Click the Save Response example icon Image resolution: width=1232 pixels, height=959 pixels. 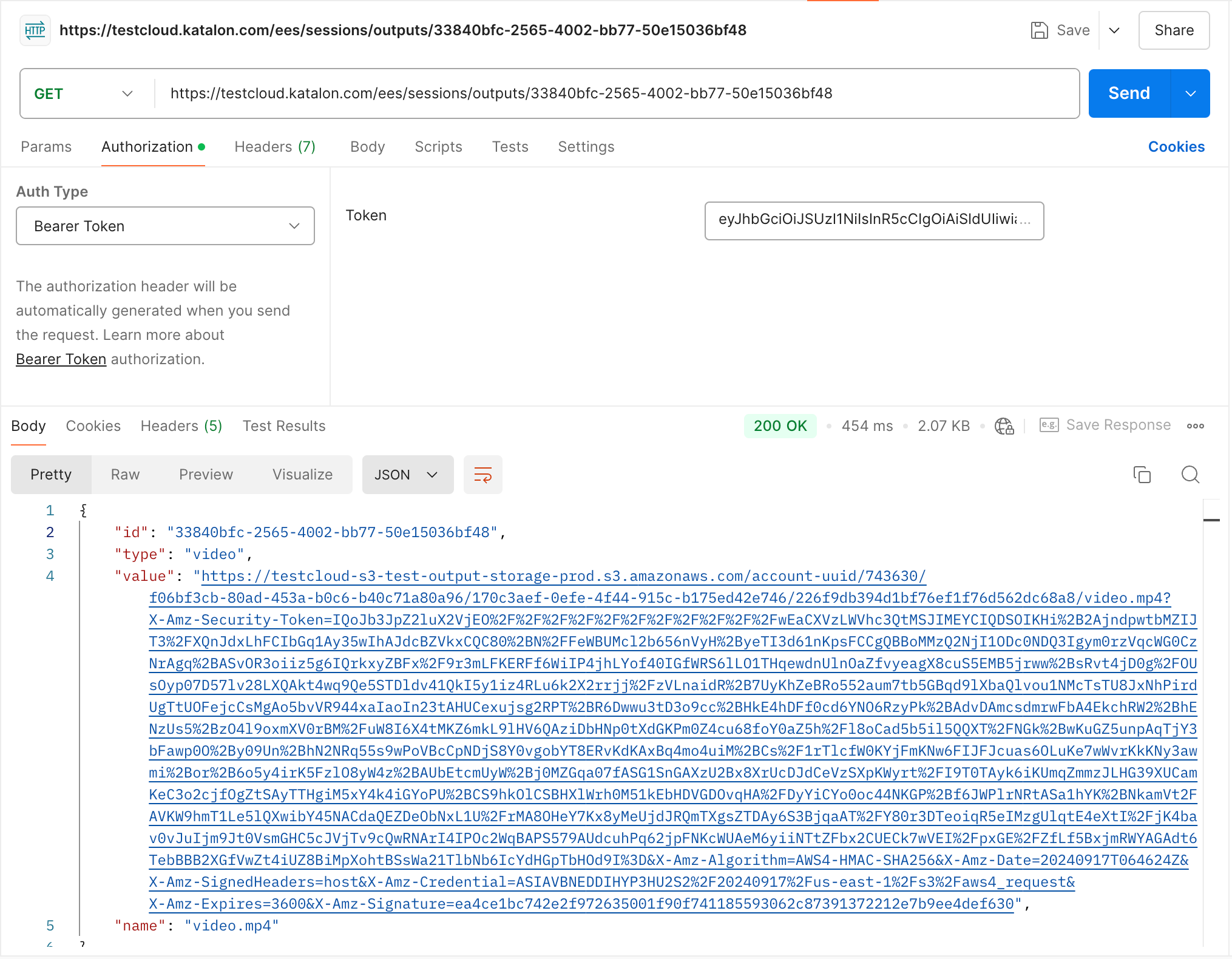(1049, 425)
